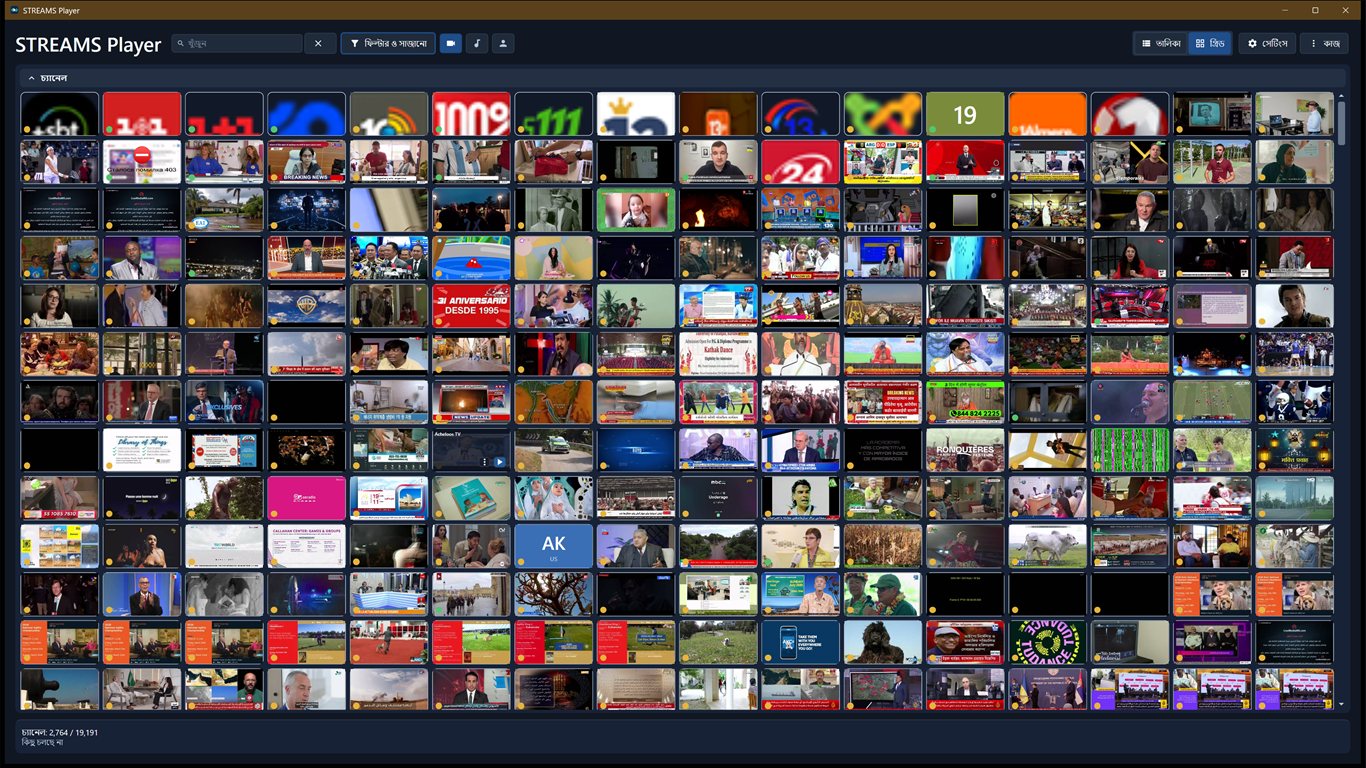The height and width of the screenshot is (768, 1366).
Task: Open the red '24' channel thumbnail
Action: (801, 162)
